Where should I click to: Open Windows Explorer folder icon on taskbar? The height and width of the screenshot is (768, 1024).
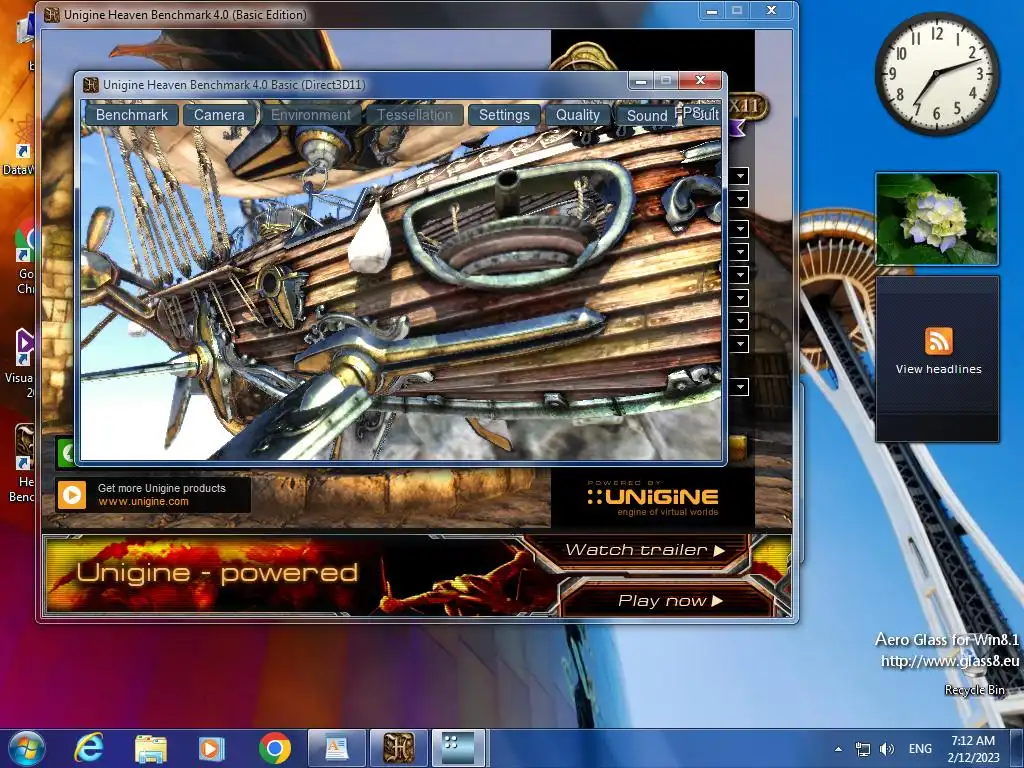[151, 748]
